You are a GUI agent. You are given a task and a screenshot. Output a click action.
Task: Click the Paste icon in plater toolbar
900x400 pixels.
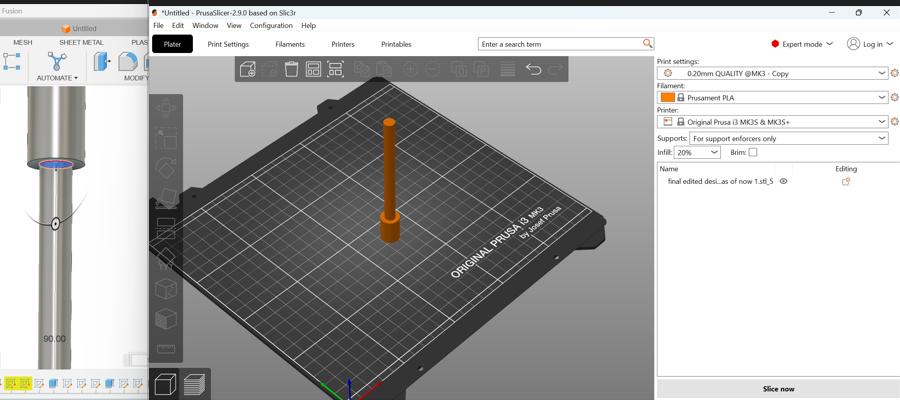click(383, 69)
